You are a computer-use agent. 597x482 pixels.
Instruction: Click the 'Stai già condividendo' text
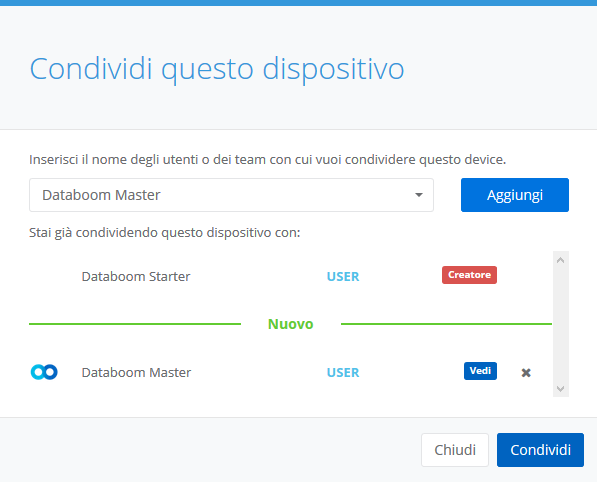[x=164, y=233]
